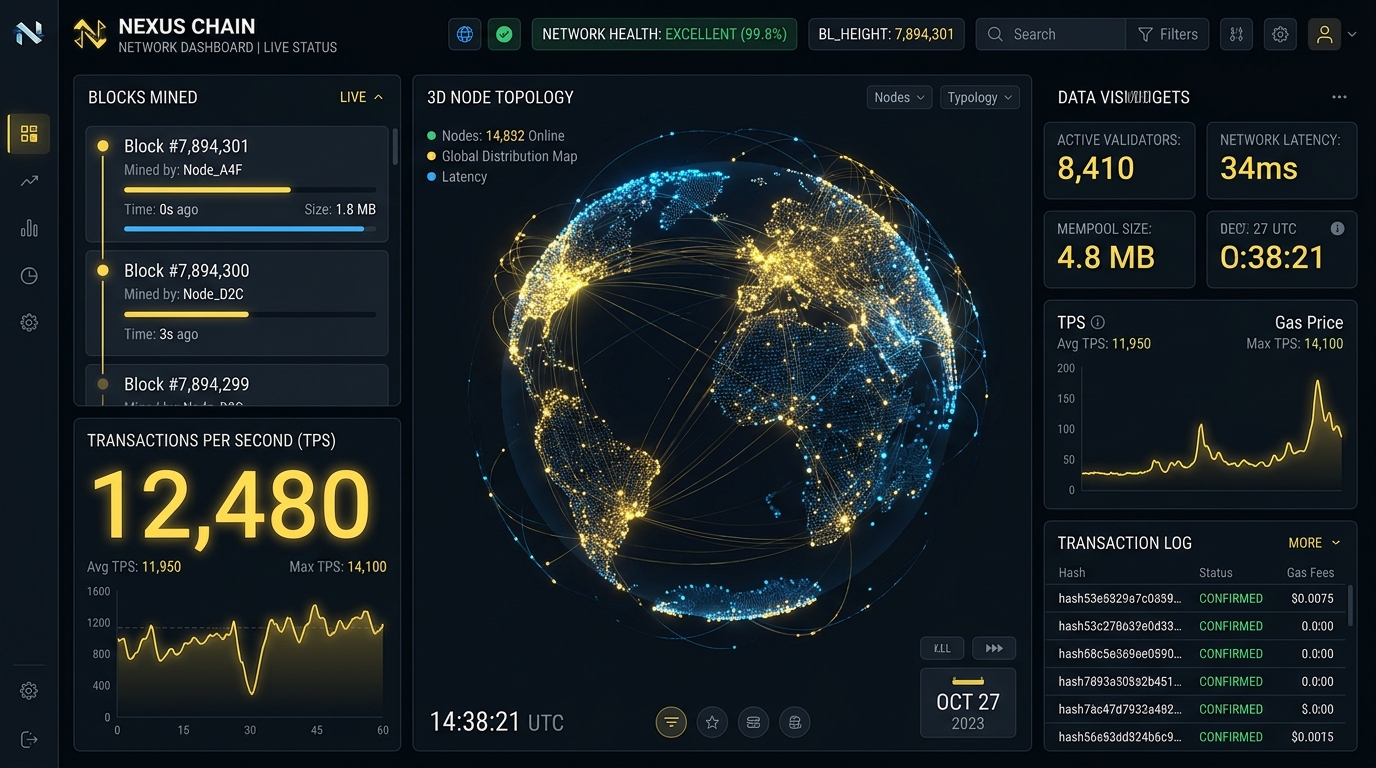1376x768 pixels.
Task: Open the trend line analytics sidebar icon
Action: [x=29, y=181]
